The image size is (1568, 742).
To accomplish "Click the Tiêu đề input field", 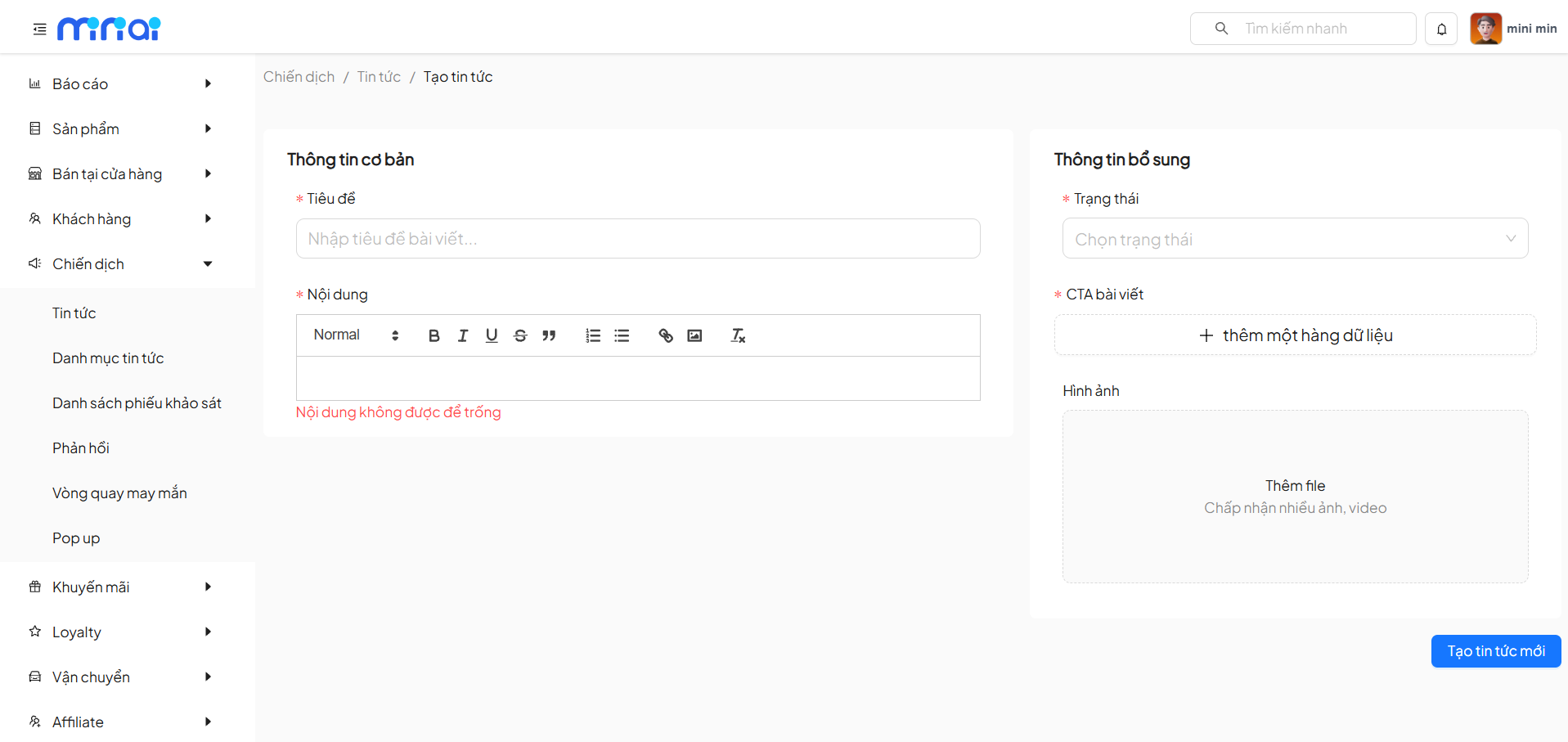I will (x=638, y=239).
